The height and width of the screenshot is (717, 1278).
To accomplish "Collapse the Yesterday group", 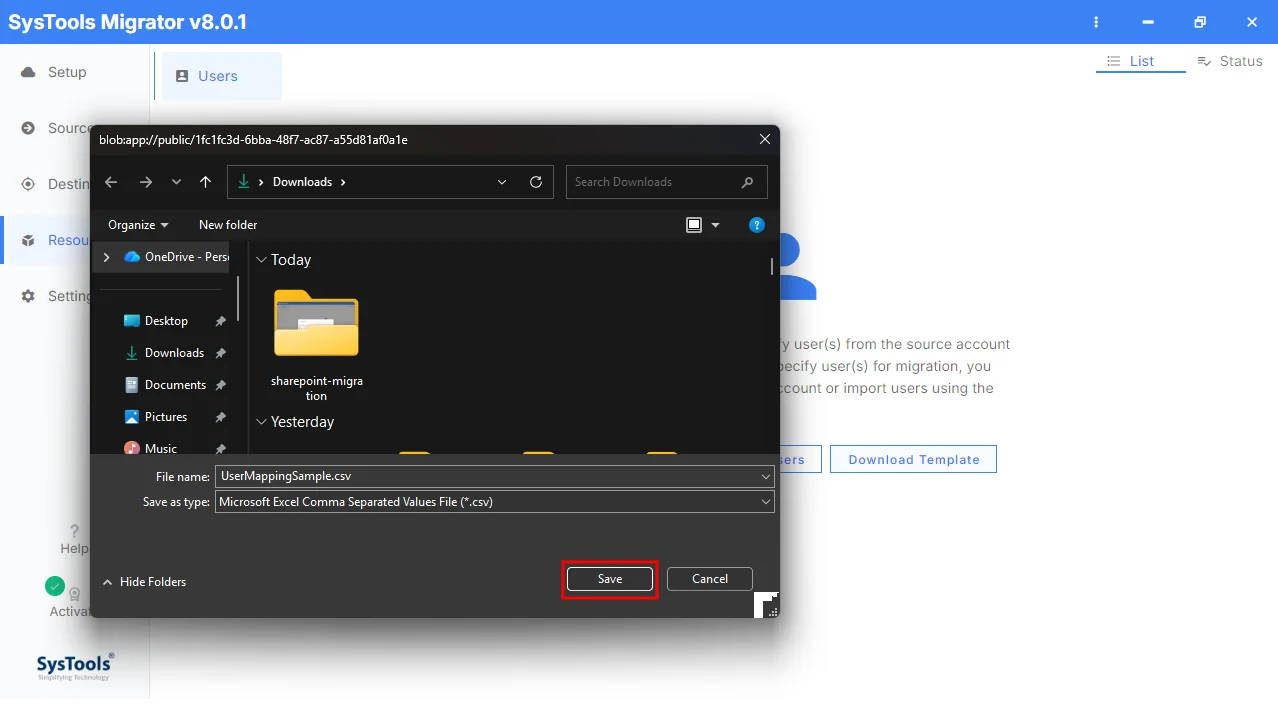I will 262,422.
